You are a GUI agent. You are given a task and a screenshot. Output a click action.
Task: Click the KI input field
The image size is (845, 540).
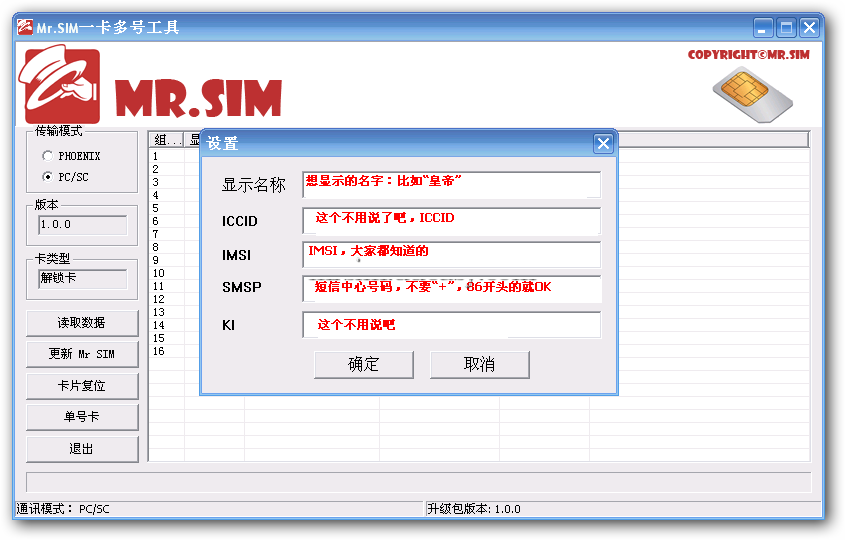click(x=452, y=325)
